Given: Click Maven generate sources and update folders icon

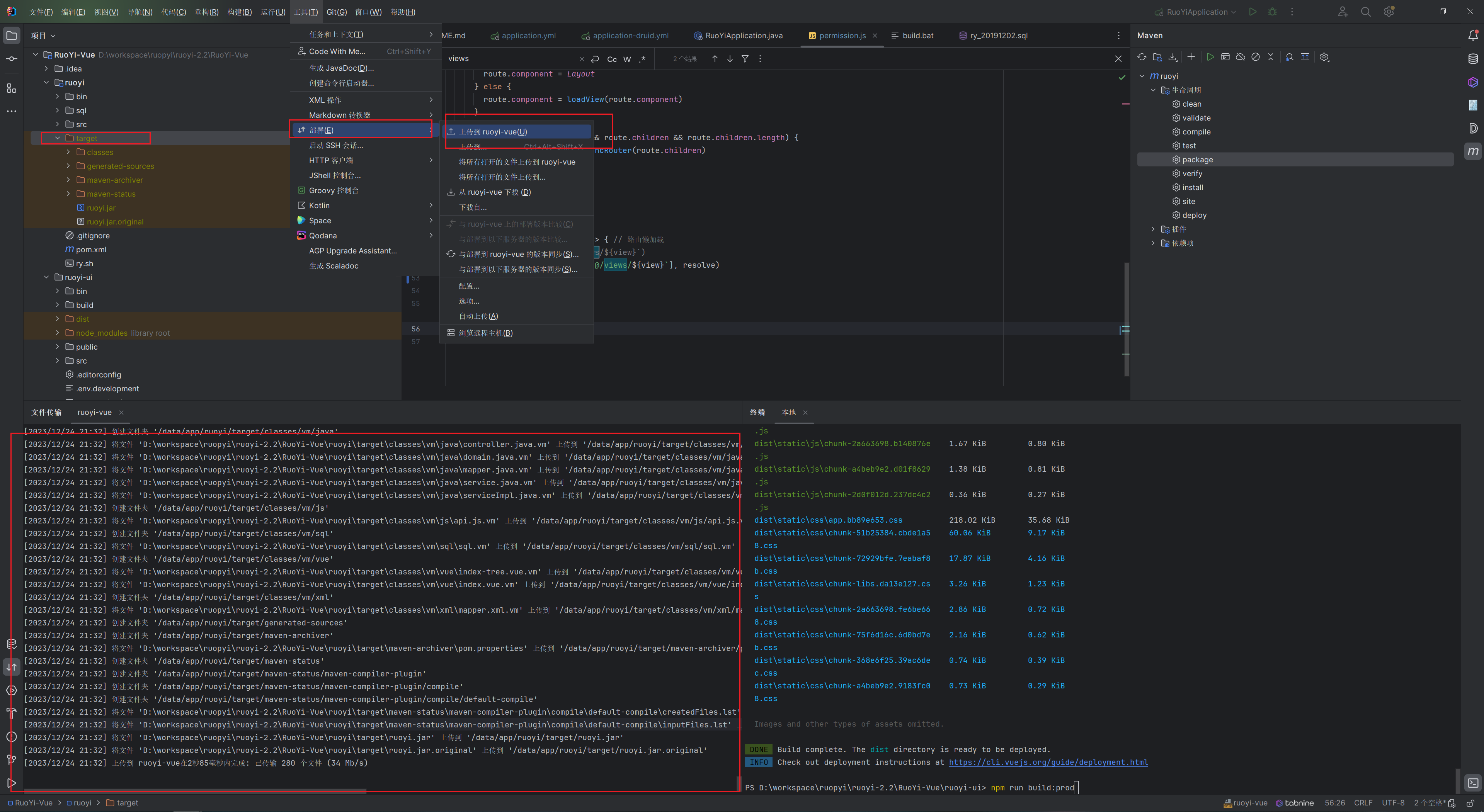Looking at the screenshot, I should click(x=1157, y=57).
